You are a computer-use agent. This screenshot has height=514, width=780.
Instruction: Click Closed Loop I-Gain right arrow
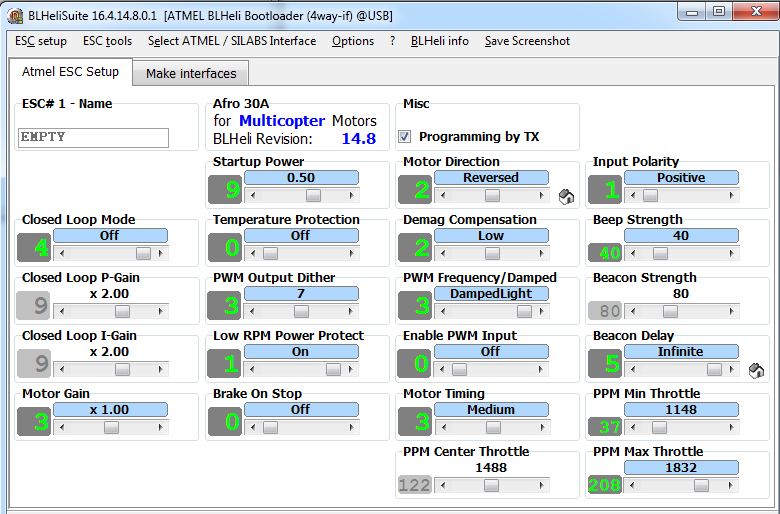tap(161, 370)
